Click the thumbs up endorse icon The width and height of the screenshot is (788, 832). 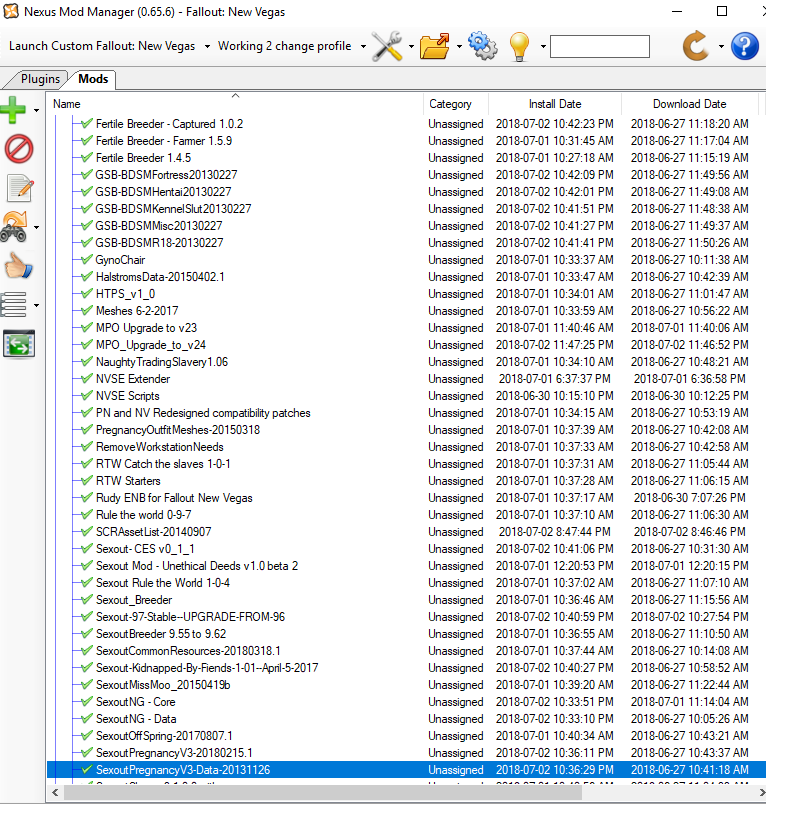click(19, 265)
